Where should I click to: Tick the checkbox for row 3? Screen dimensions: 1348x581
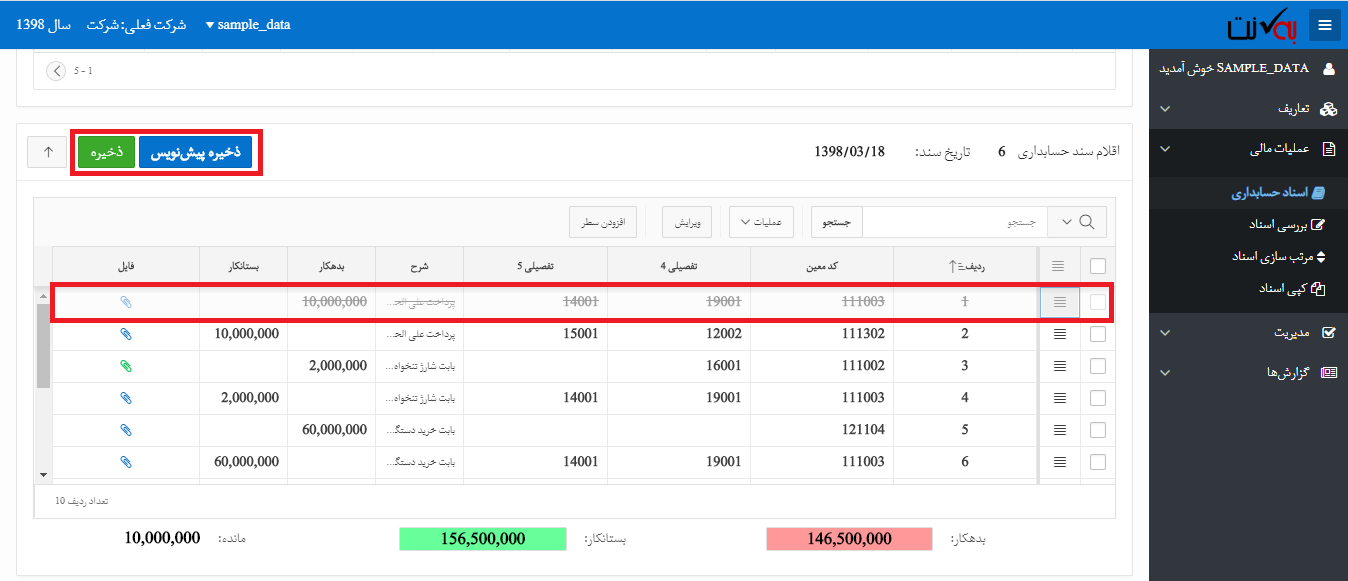point(1098,366)
